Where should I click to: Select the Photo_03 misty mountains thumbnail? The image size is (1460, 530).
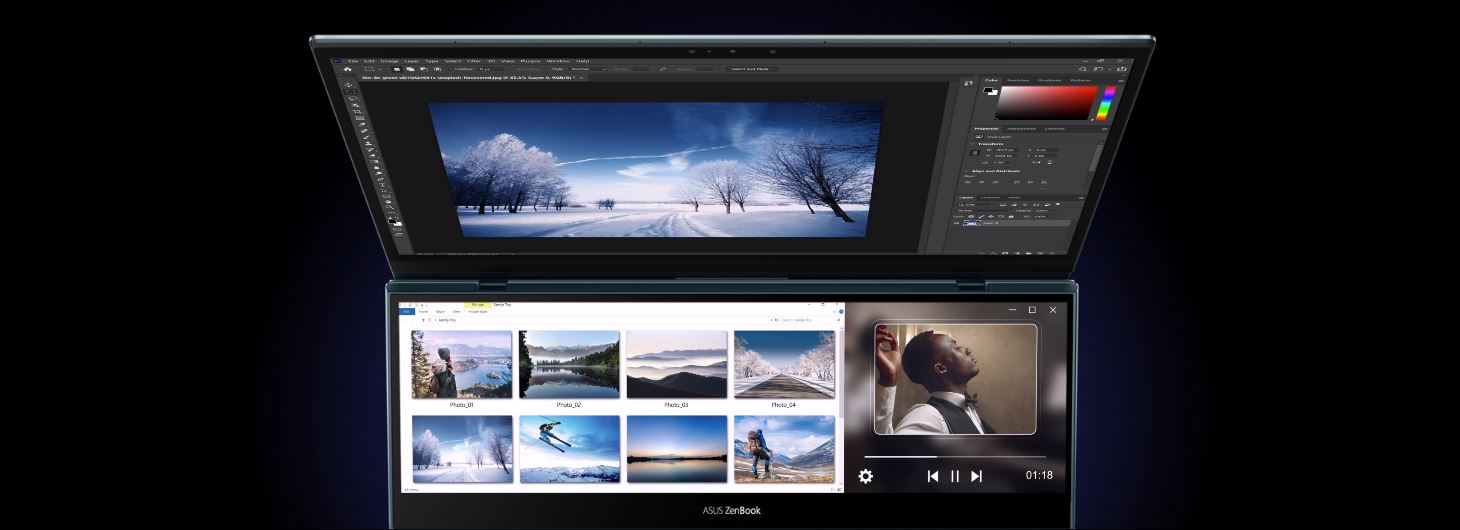tap(677, 365)
